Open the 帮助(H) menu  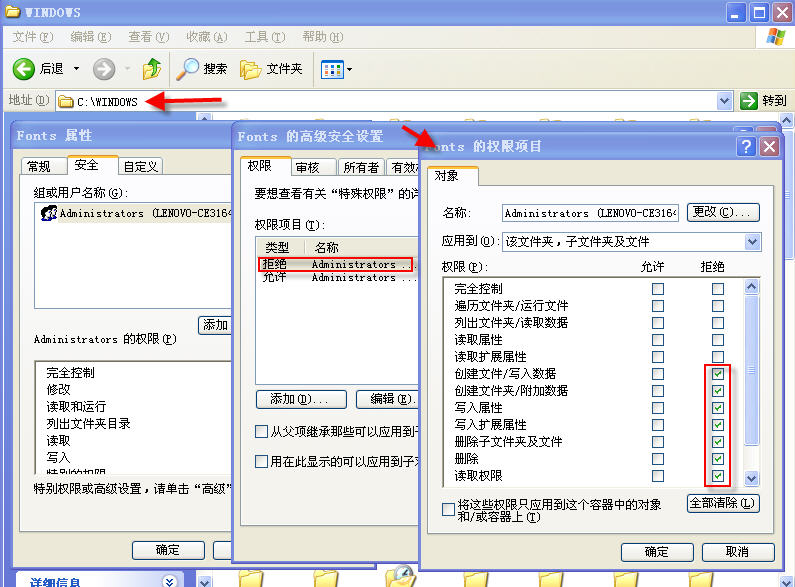click(x=322, y=37)
